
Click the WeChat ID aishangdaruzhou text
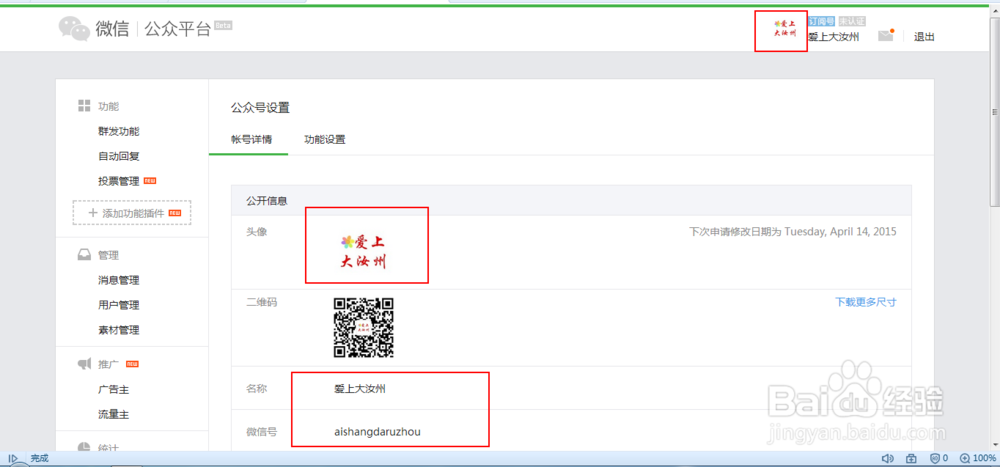tap(378, 432)
